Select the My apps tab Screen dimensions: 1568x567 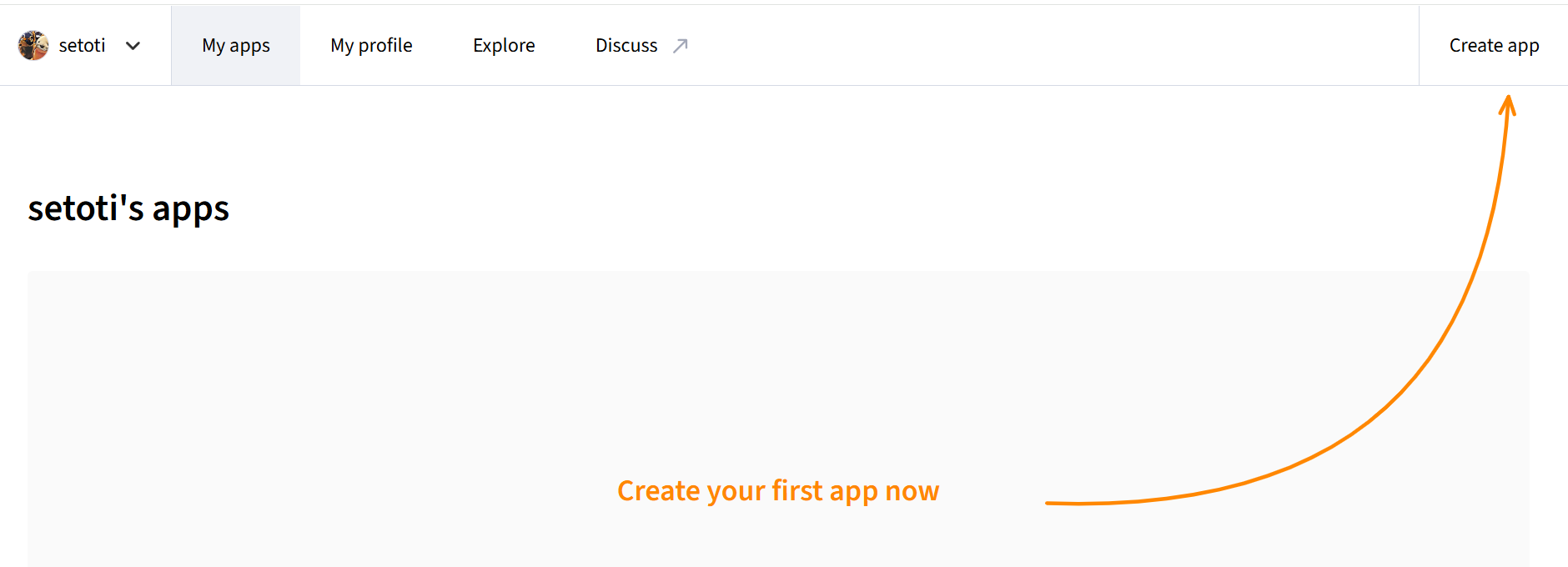click(x=235, y=45)
